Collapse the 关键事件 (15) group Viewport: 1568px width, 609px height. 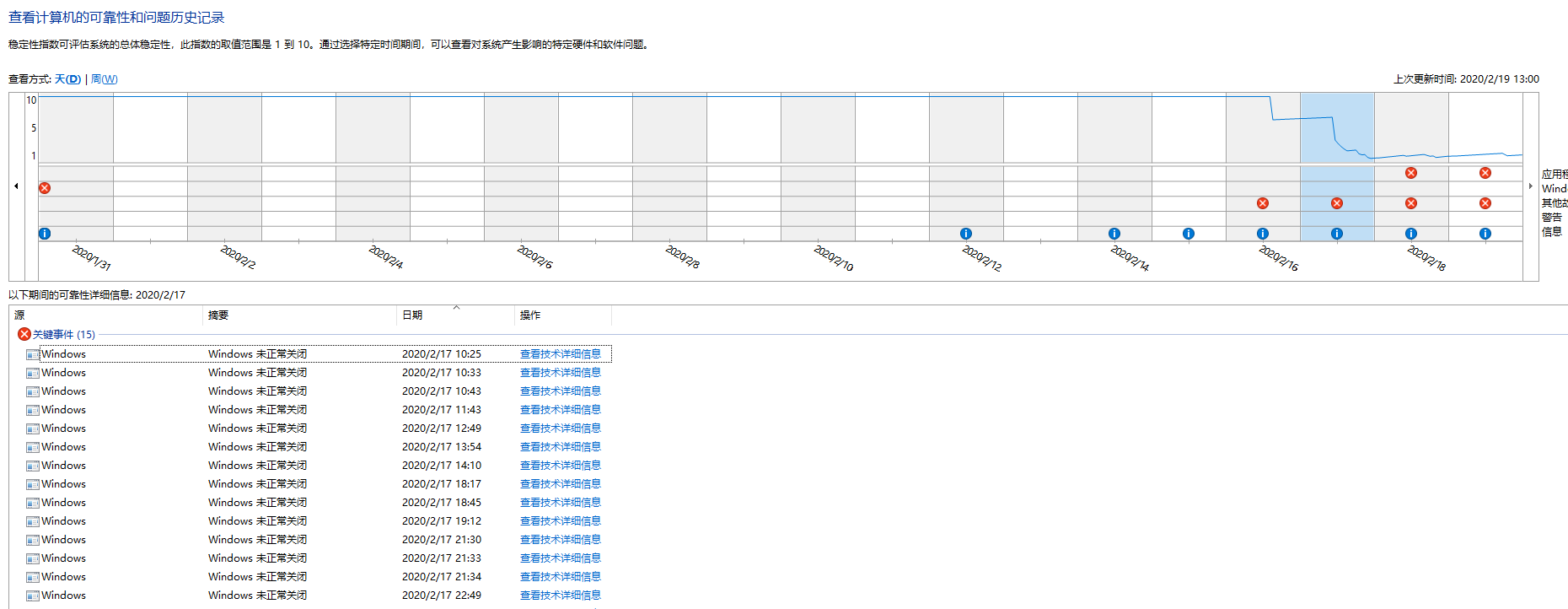(x=63, y=335)
